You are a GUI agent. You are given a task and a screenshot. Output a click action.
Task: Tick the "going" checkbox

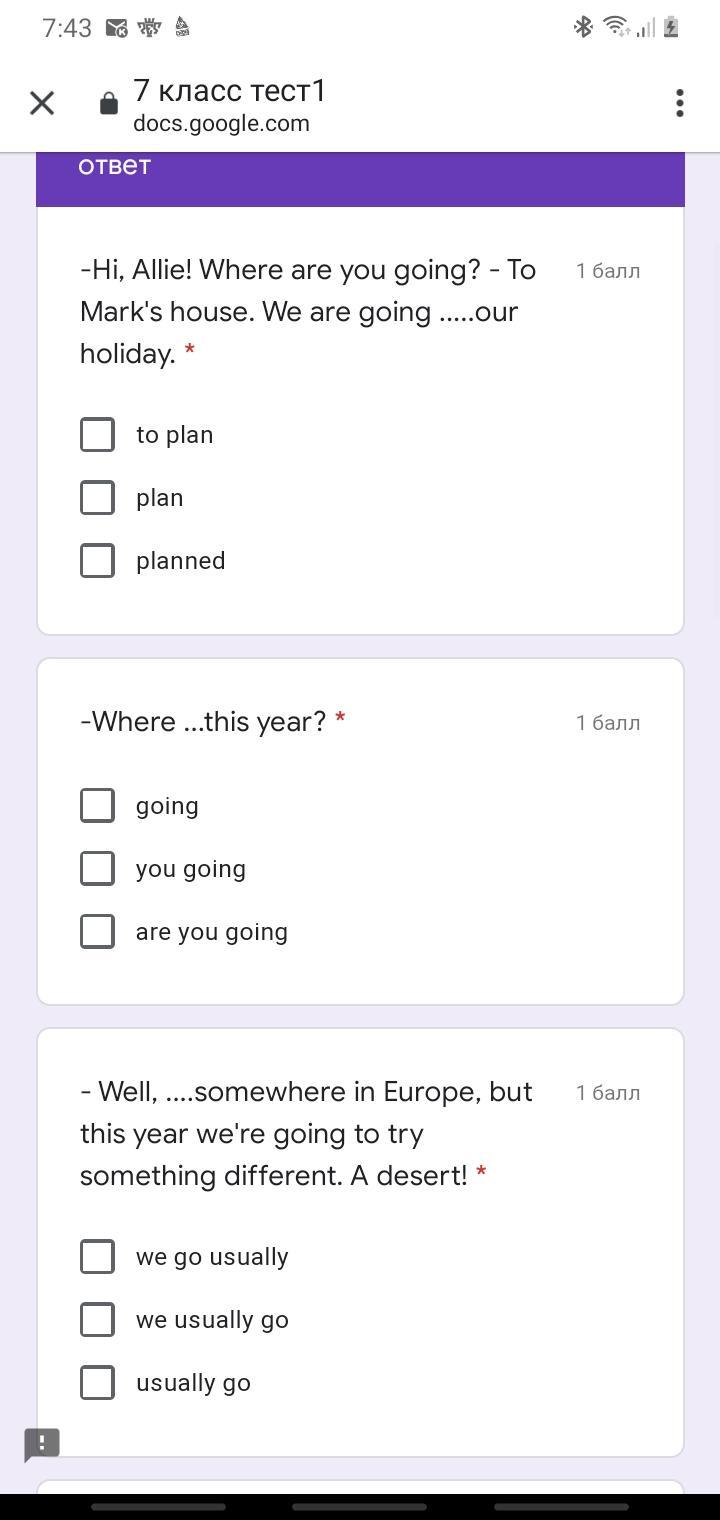97,806
